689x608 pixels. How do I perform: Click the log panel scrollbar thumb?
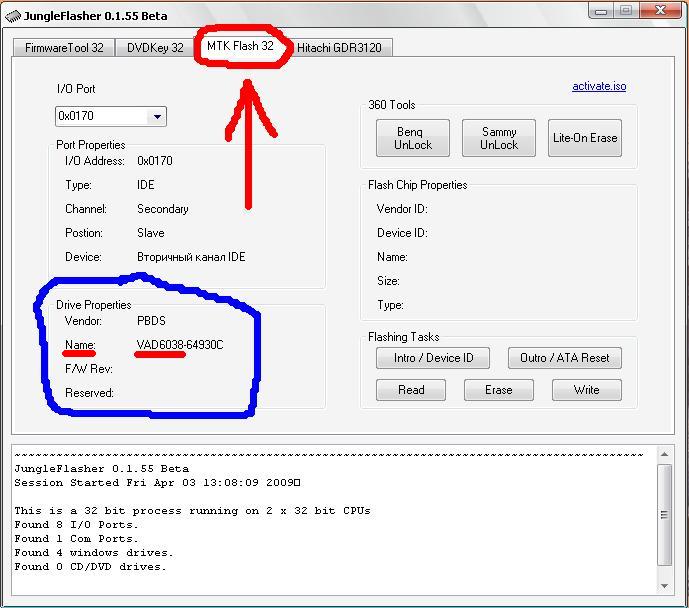664,515
